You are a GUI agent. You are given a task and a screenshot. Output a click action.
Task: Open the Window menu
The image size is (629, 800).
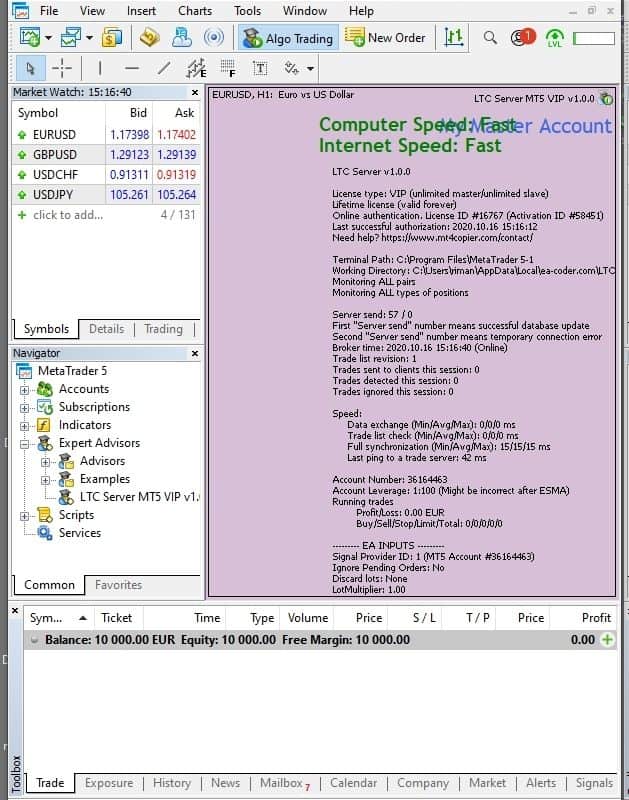coord(305,11)
